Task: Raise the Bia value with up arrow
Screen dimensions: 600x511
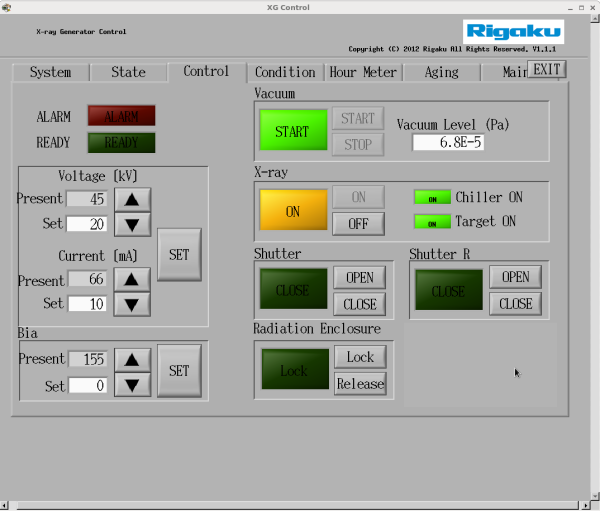Action: click(x=131, y=359)
